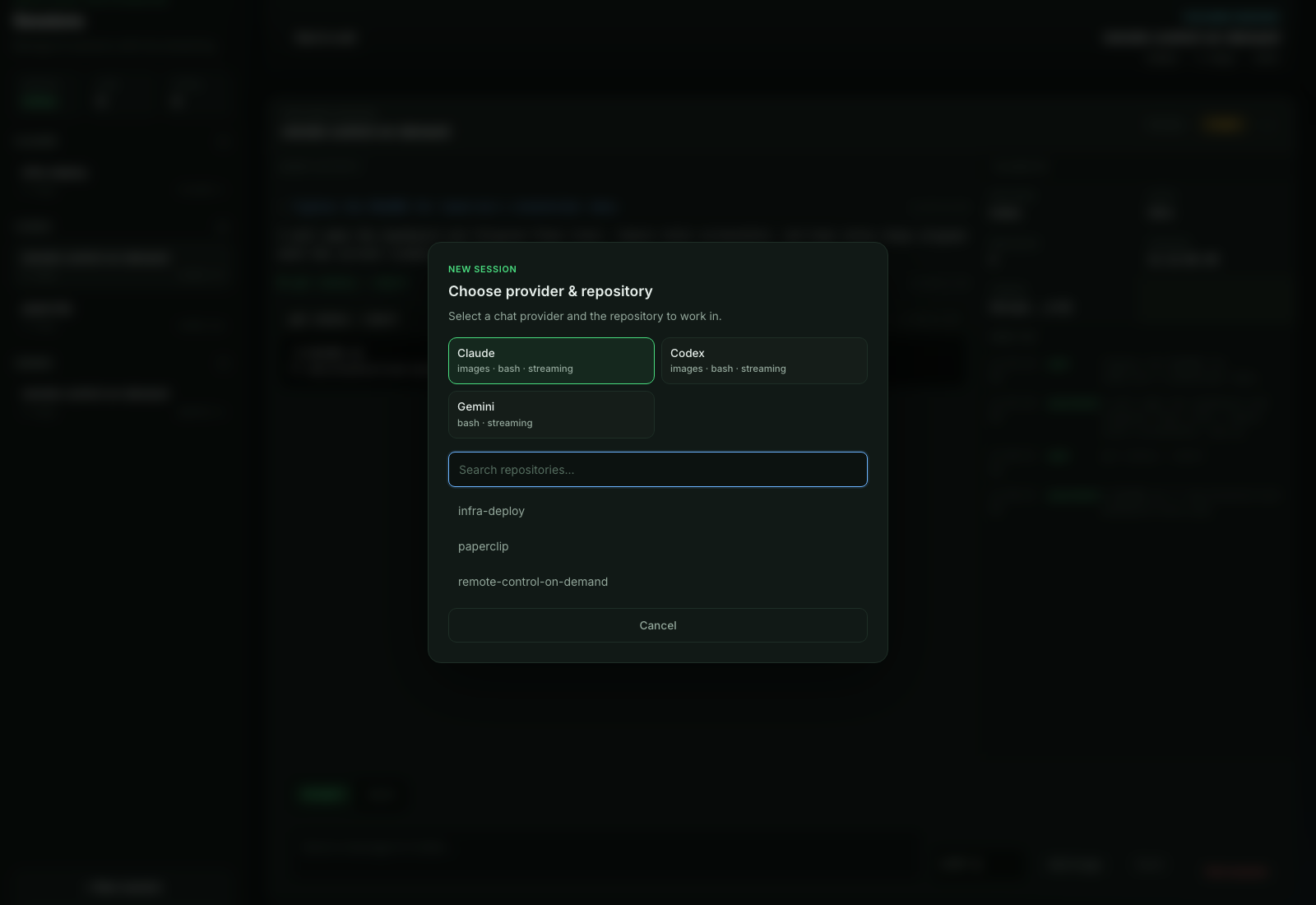The width and height of the screenshot is (1316, 905).
Task: Click the yellow status badge in the background panel
Action: pyautogui.click(x=1224, y=124)
